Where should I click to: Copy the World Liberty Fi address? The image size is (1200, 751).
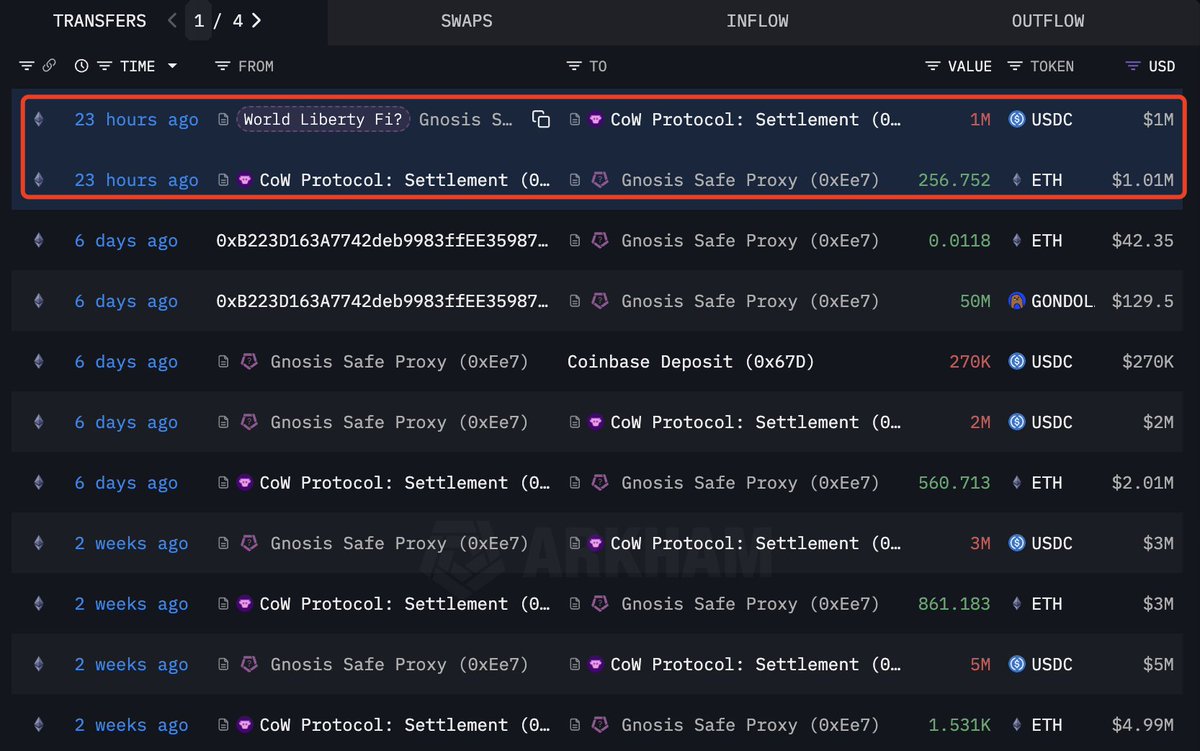point(541,120)
